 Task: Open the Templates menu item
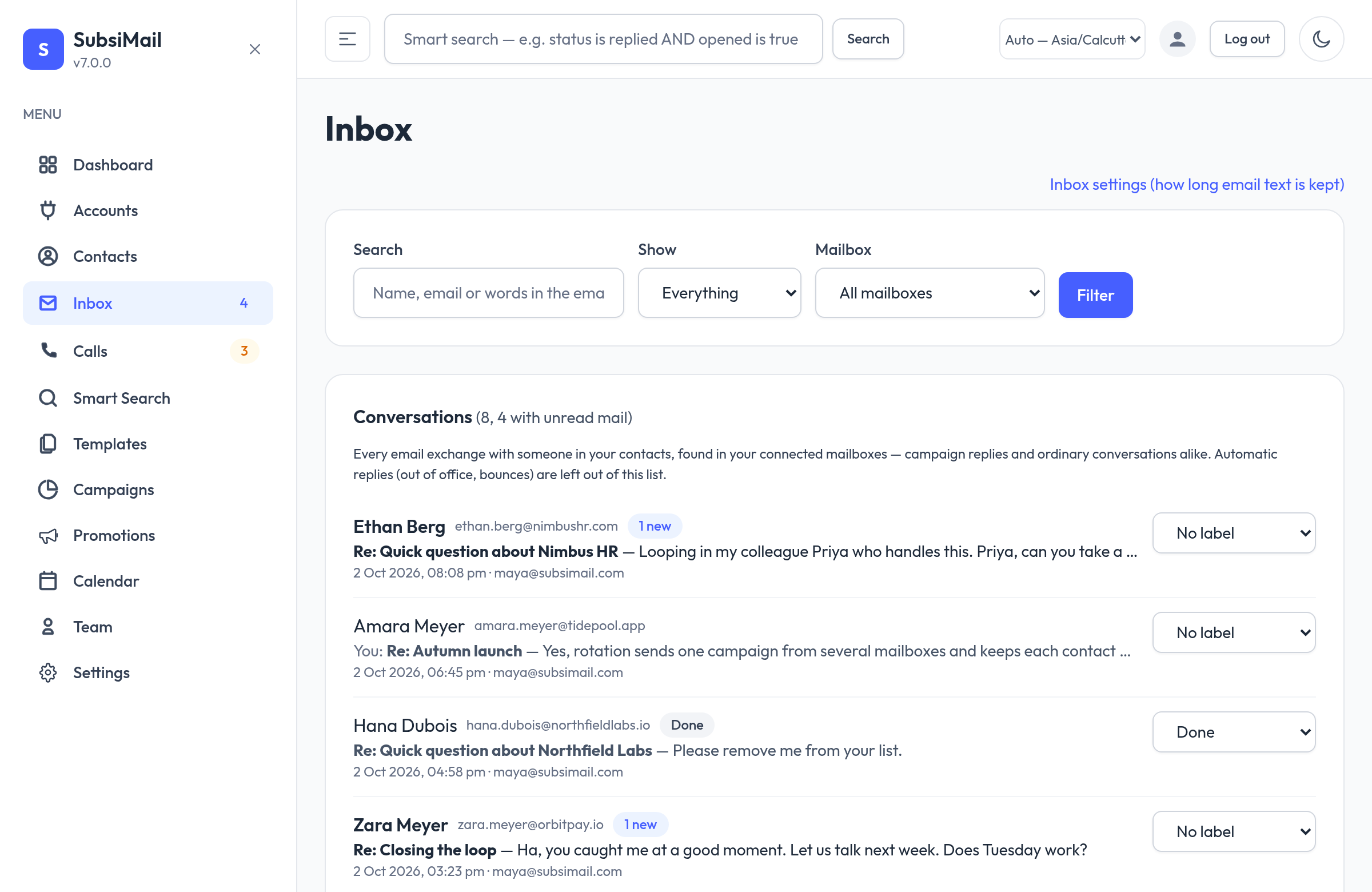pyautogui.click(x=147, y=443)
